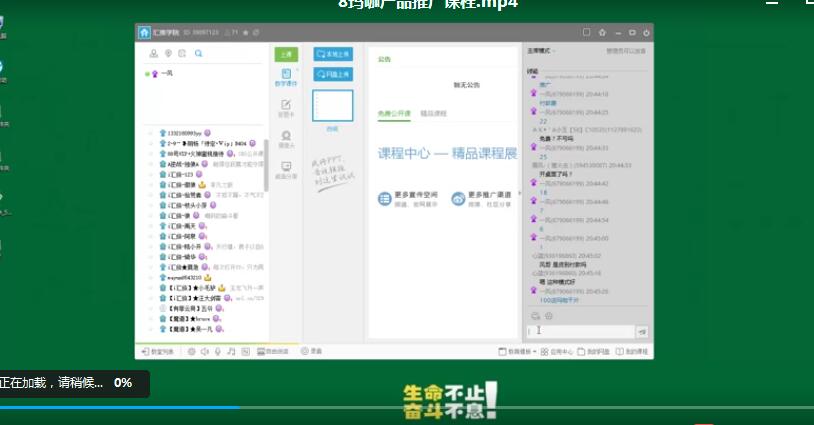Click the green 上课 start class button
This screenshot has height=425, width=814.
click(x=286, y=54)
